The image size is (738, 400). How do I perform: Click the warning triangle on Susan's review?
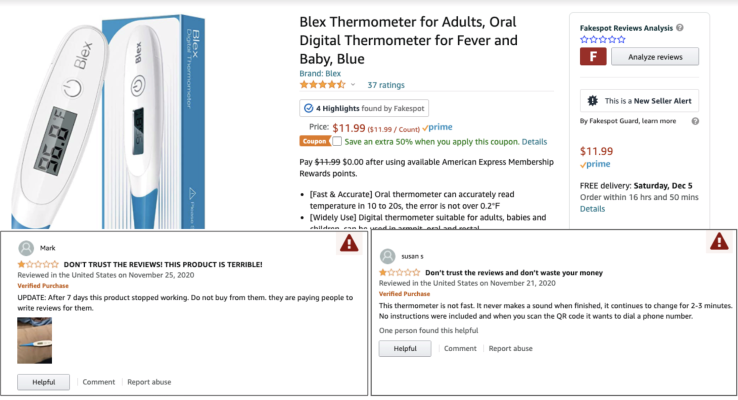(718, 241)
